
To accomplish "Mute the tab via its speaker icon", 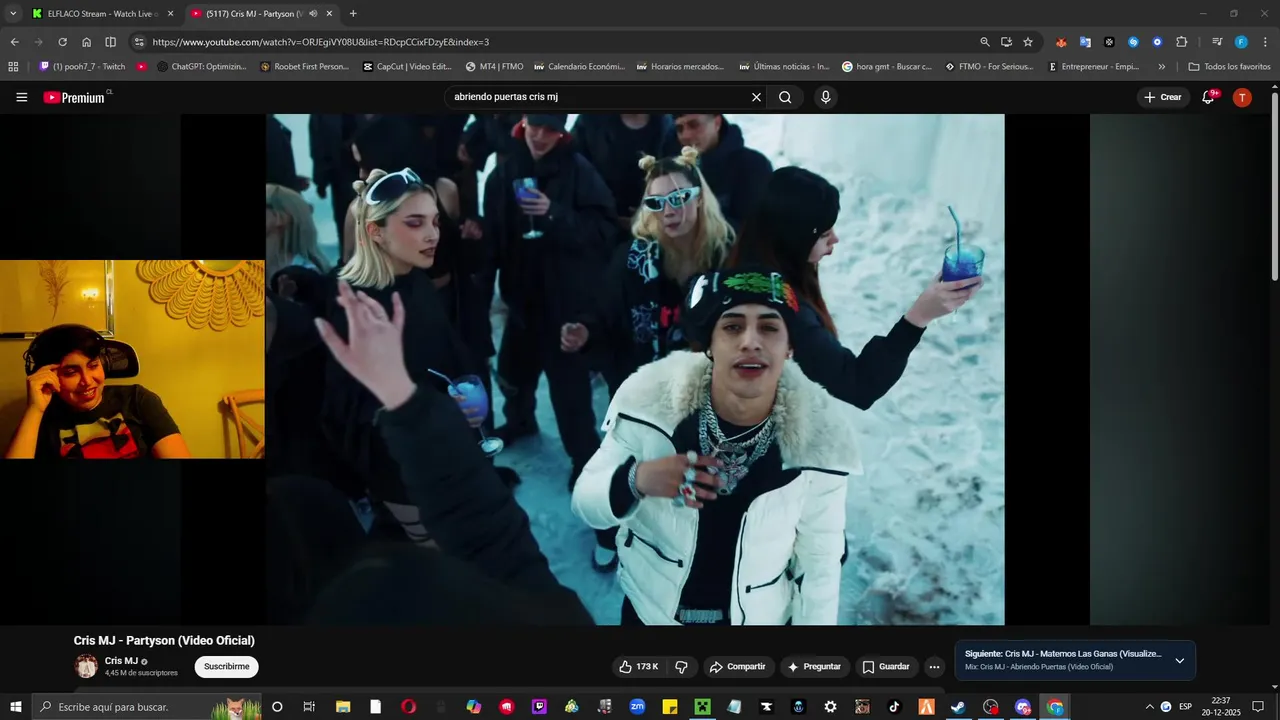I will pos(313,14).
